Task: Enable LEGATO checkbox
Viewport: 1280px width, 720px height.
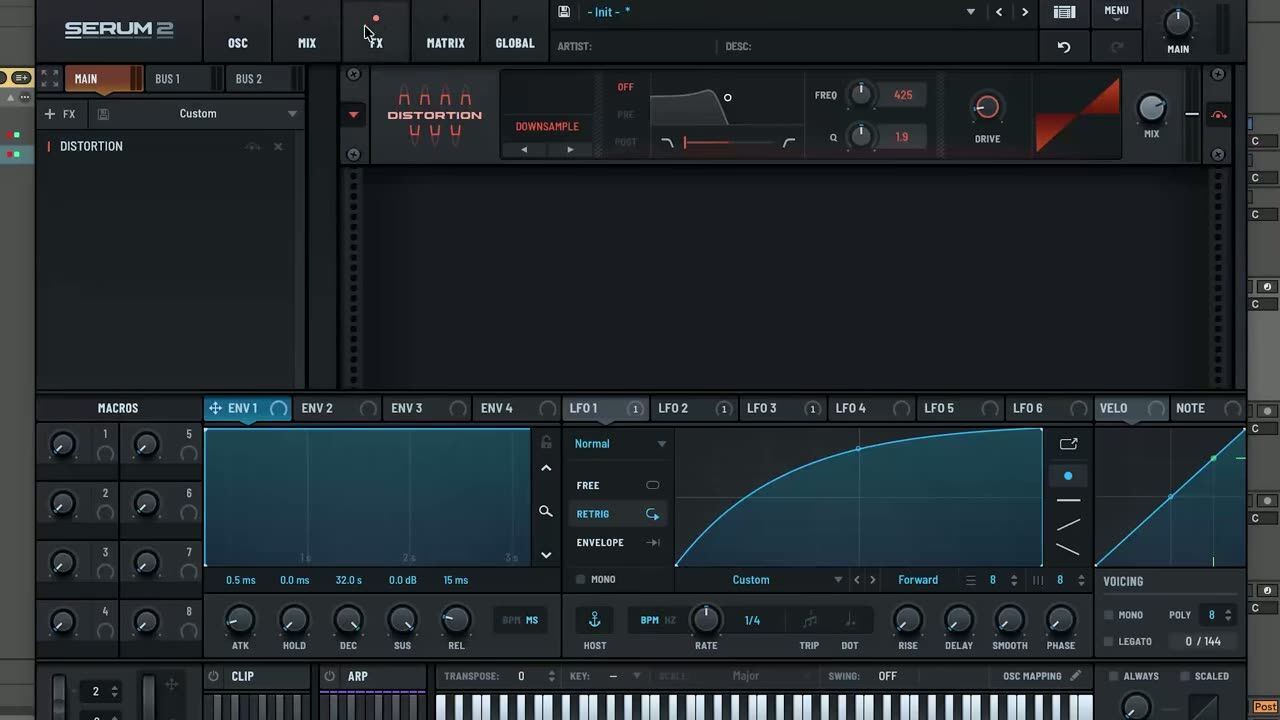Action: click(1108, 642)
